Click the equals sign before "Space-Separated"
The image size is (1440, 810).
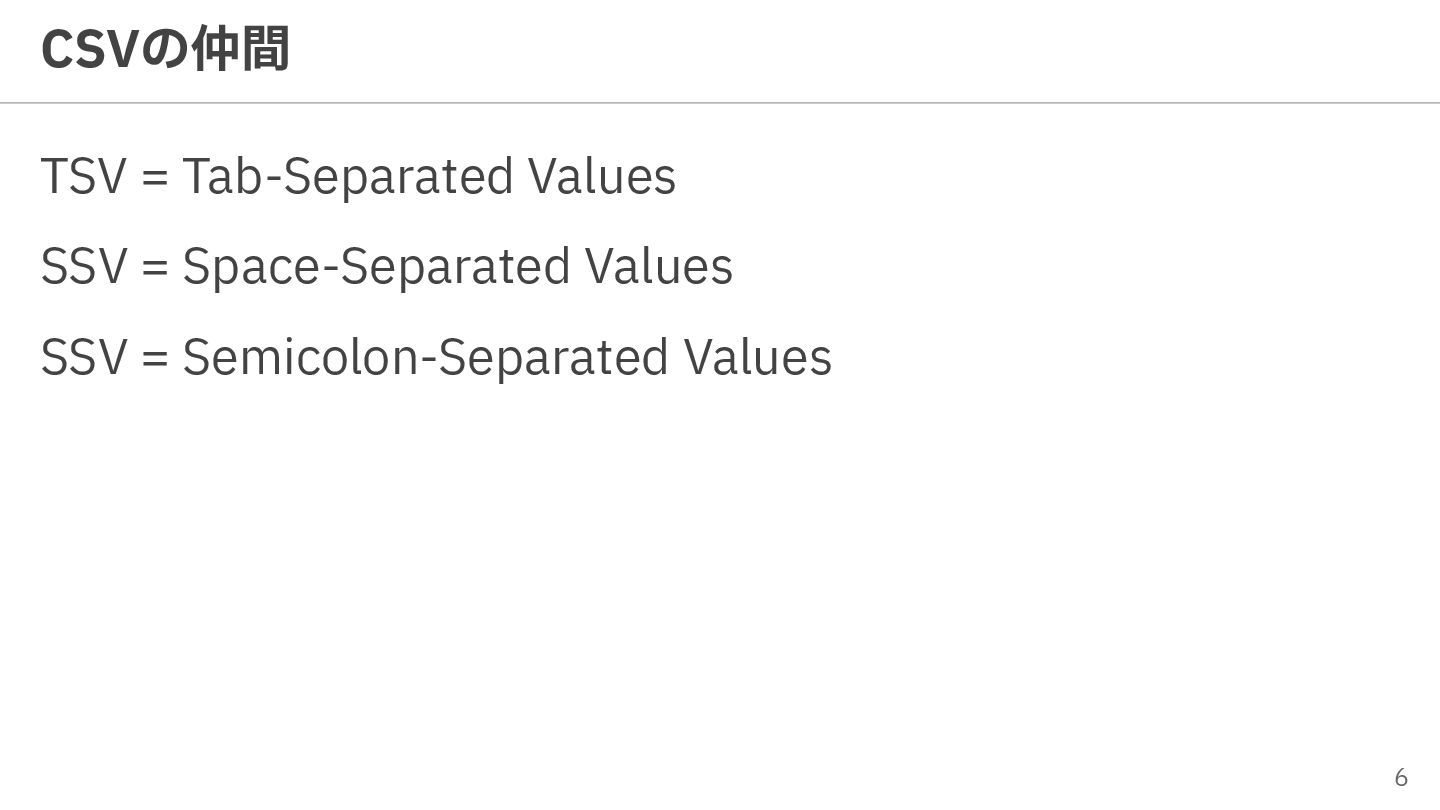tap(155, 268)
